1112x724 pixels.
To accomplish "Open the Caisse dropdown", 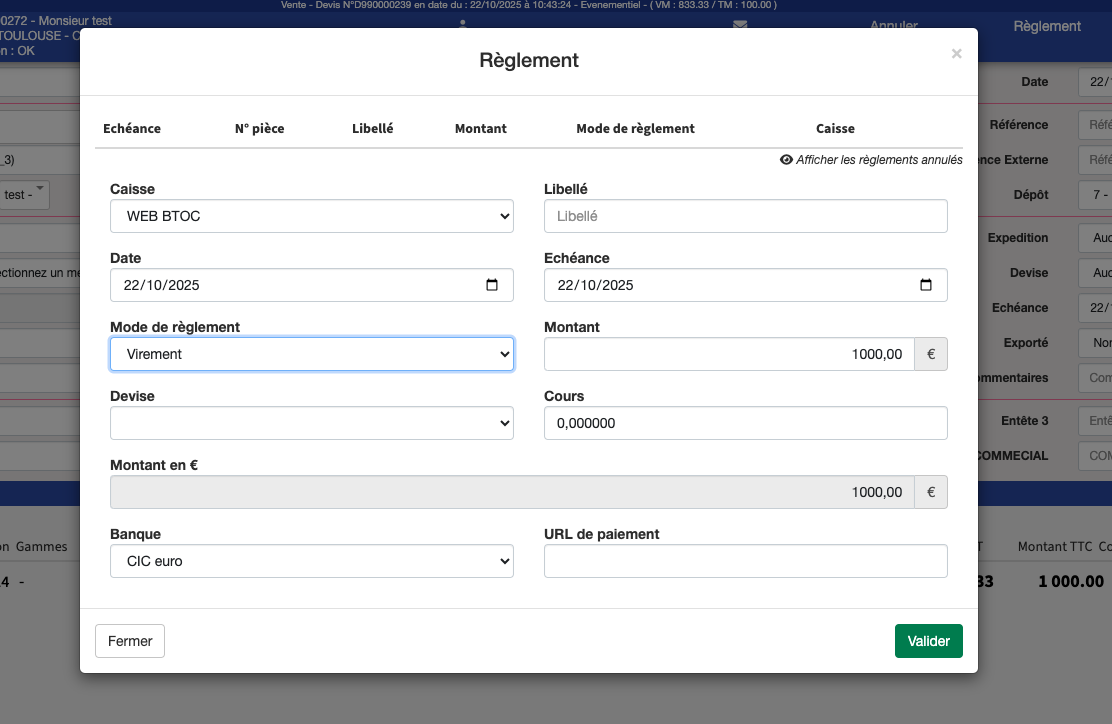I will pos(311,216).
